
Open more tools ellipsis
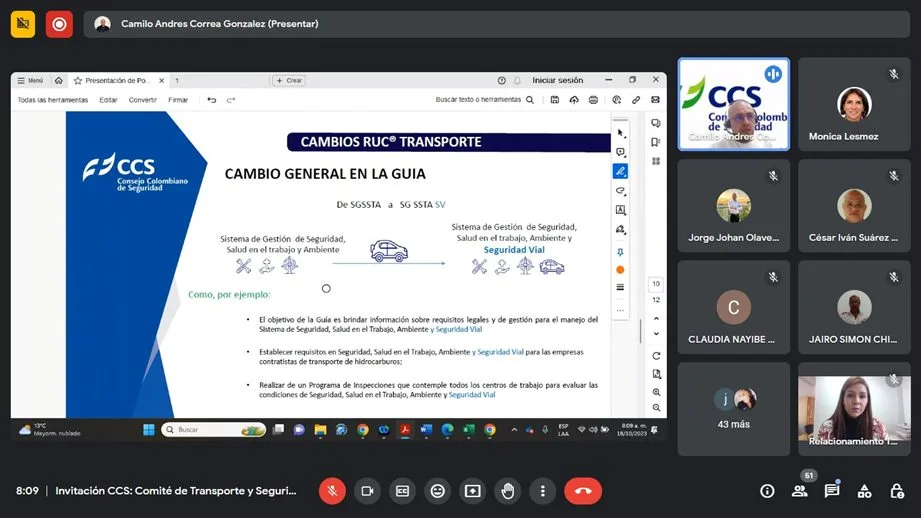(x=620, y=310)
